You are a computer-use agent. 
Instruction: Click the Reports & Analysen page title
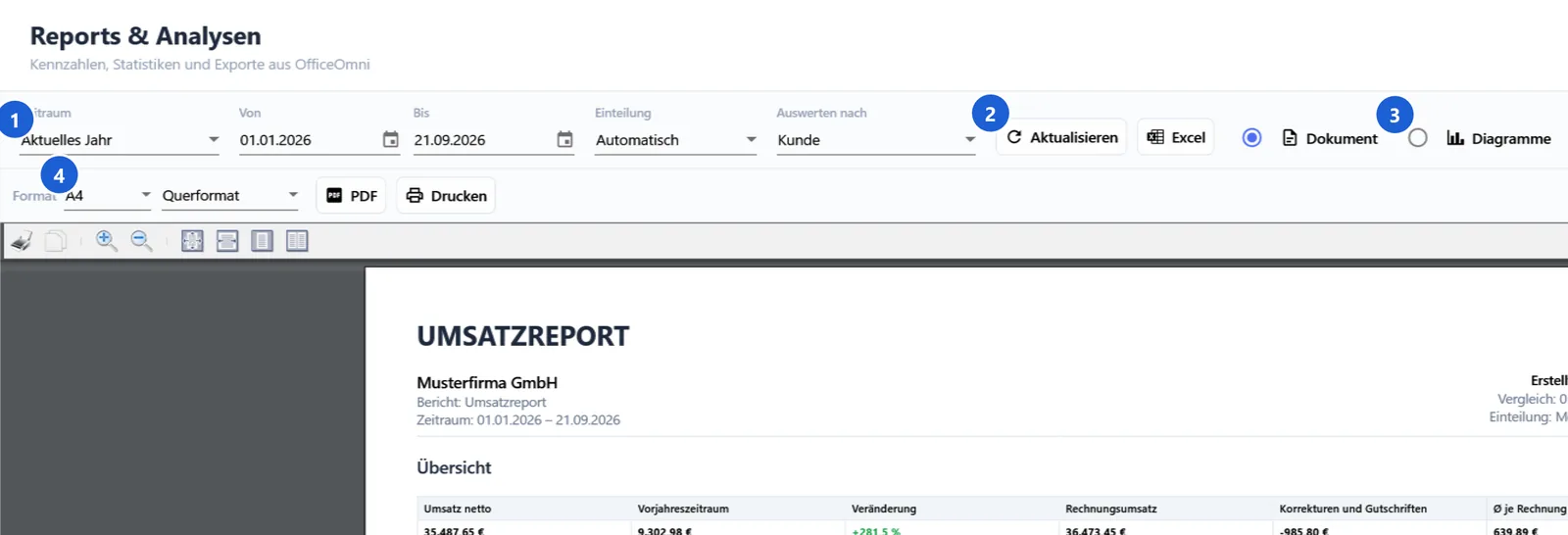(146, 36)
